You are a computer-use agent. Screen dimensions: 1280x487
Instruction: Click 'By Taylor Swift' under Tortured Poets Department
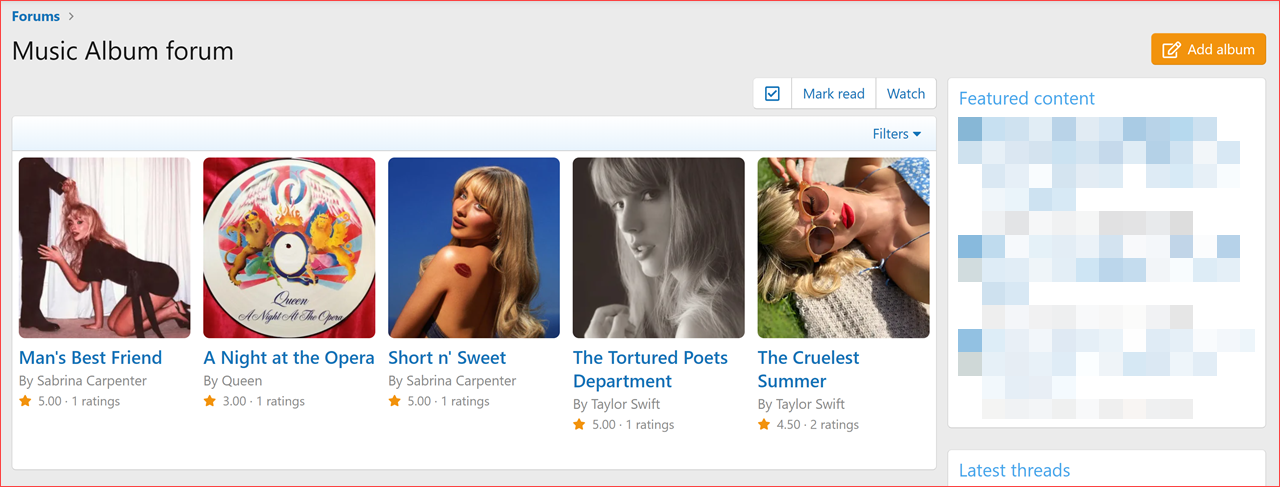click(x=617, y=404)
